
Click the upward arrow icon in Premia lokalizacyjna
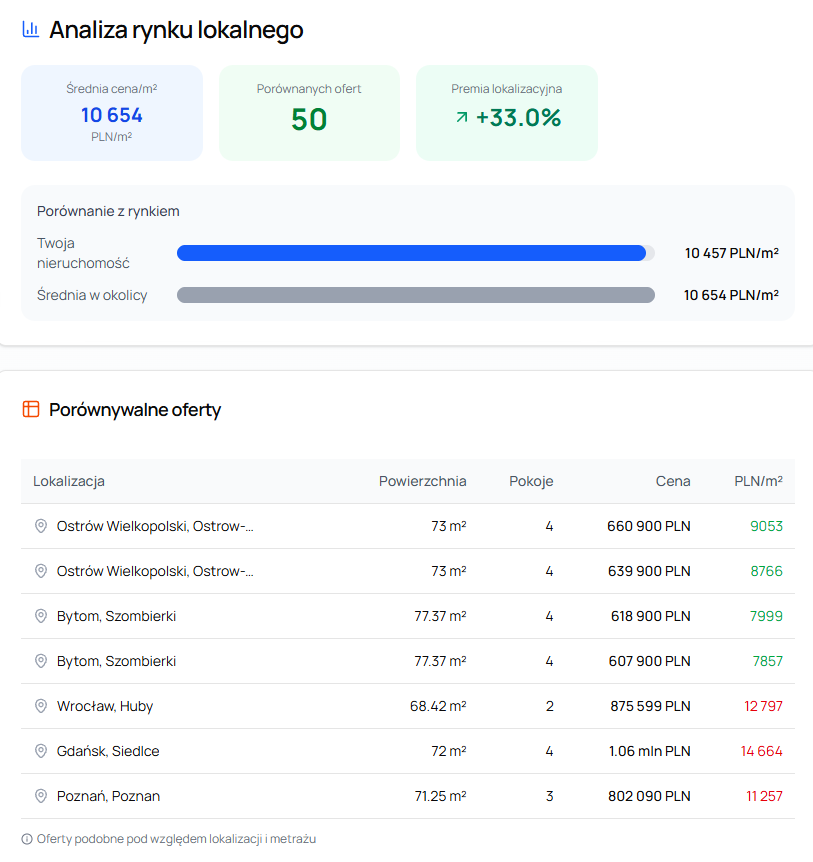(x=462, y=117)
